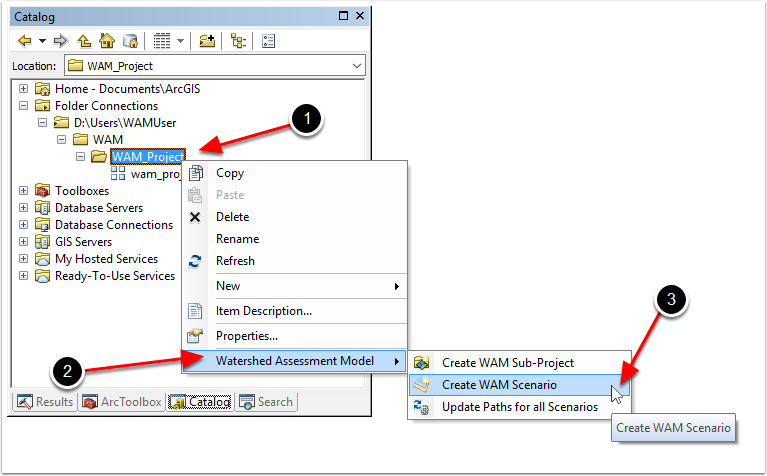The height and width of the screenshot is (476, 767).
Task: Select My Hosted Services in the tree
Action: coord(106,259)
